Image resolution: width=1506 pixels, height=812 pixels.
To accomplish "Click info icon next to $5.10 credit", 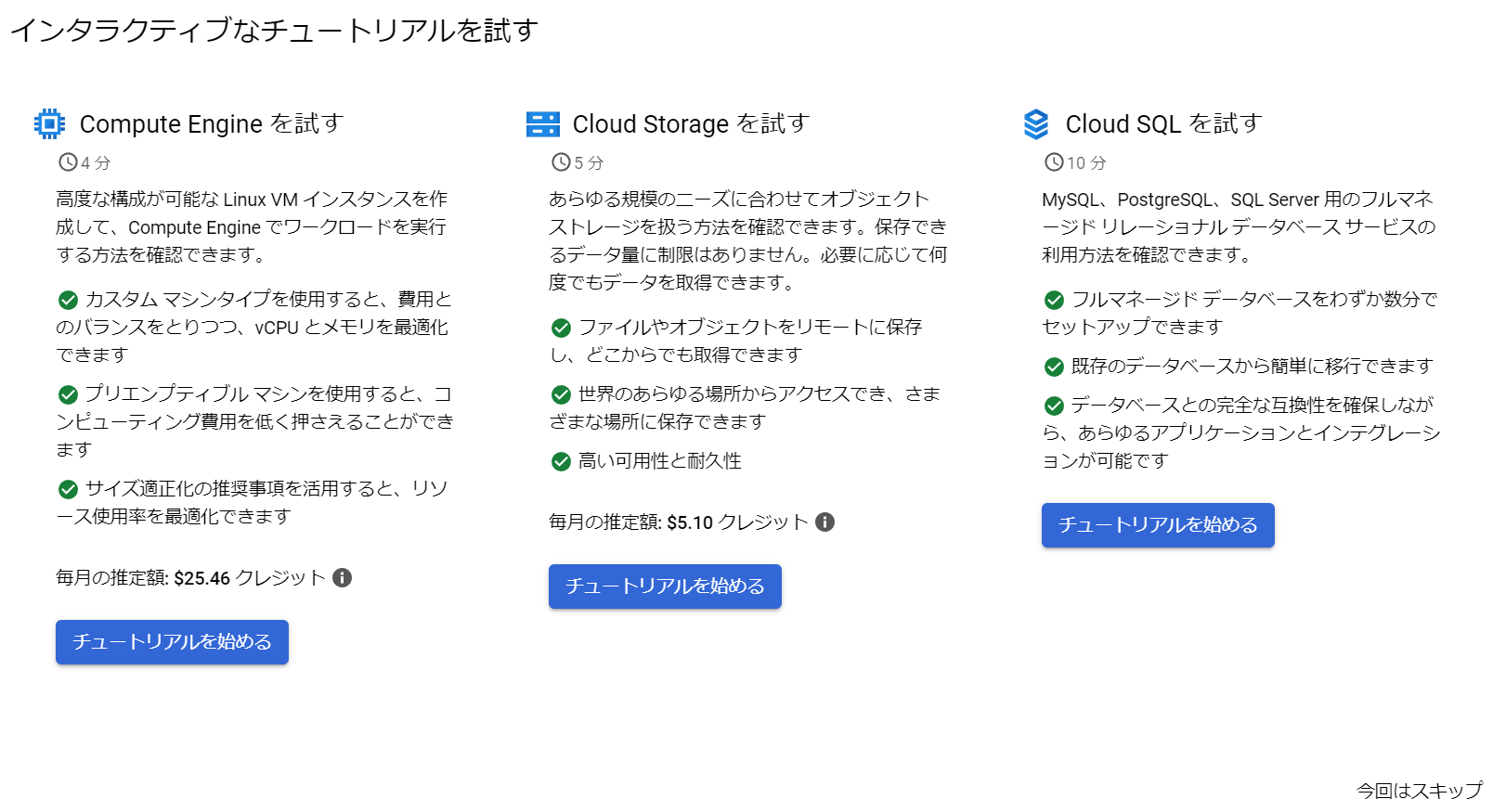I will (824, 522).
